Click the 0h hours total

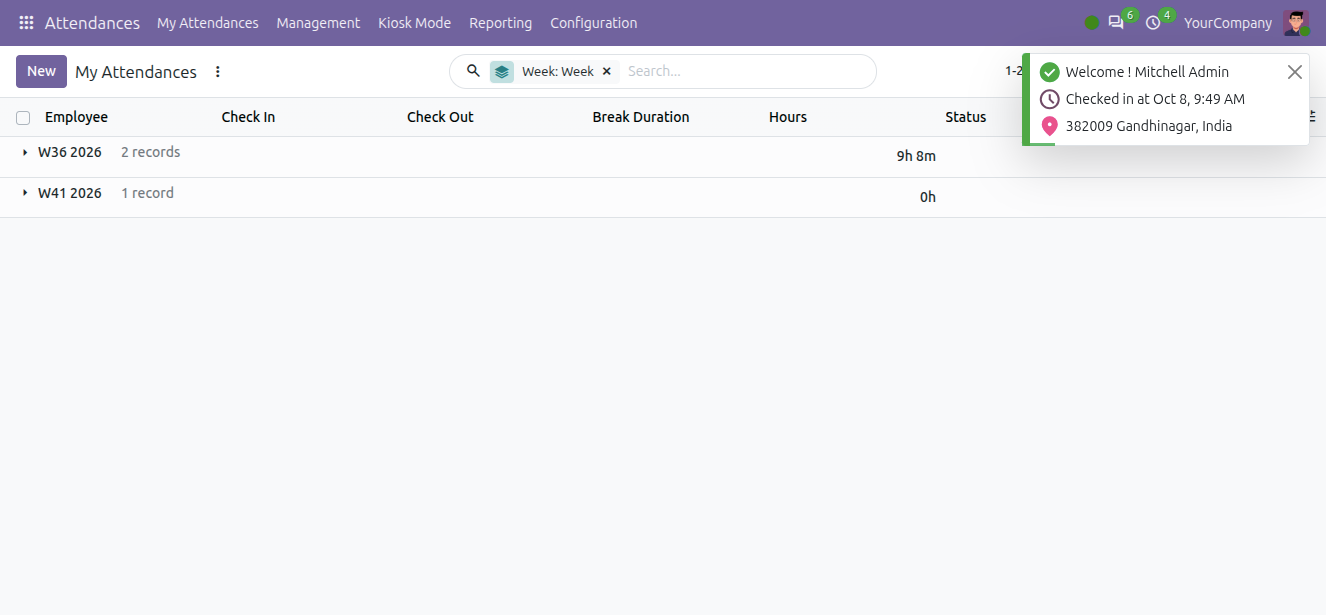(928, 197)
